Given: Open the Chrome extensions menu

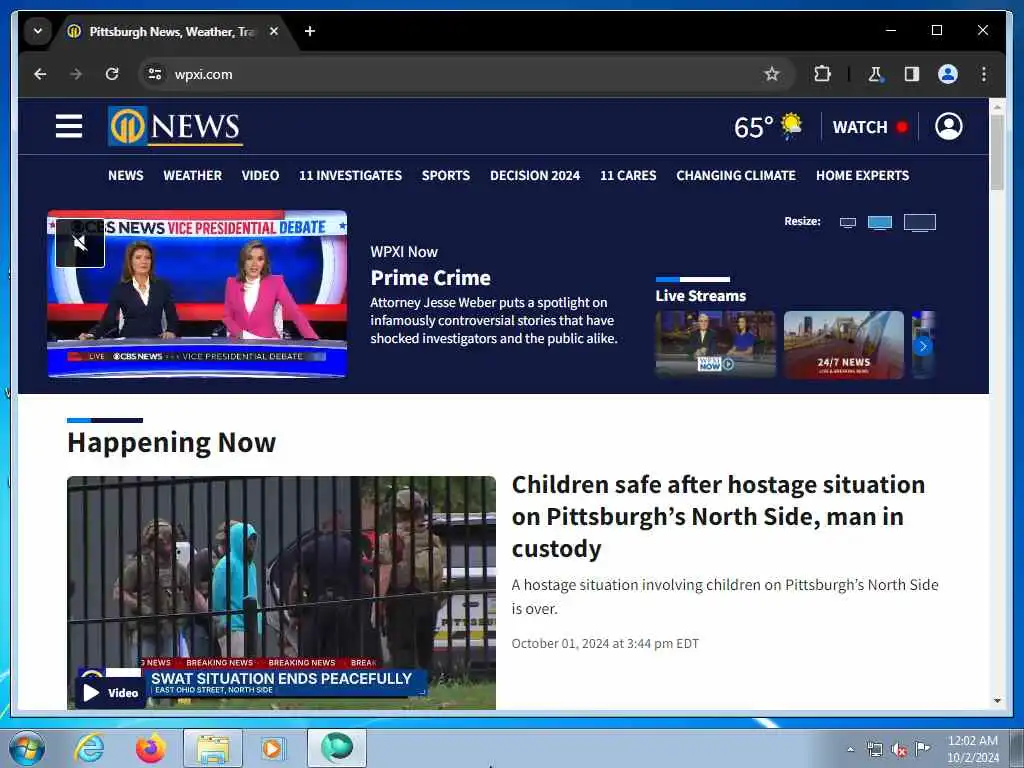Looking at the screenshot, I should [x=822, y=74].
